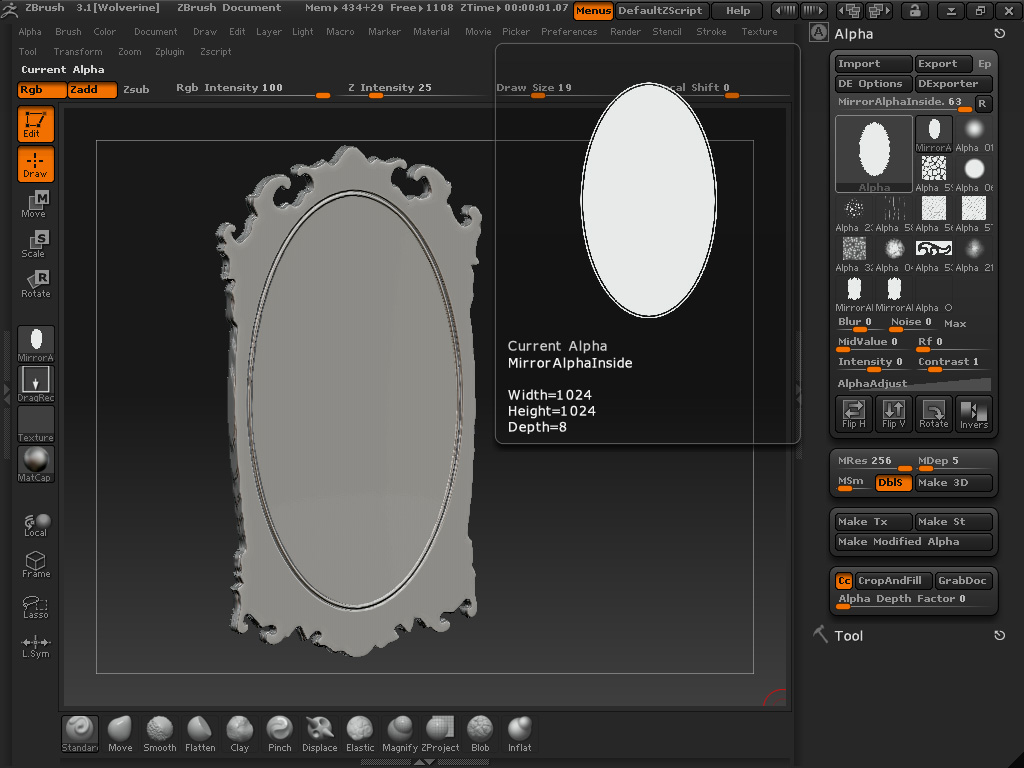This screenshot has height=768, width=1024.
Task: Open the Texture selector slot
Action: (x=35, y=424)
